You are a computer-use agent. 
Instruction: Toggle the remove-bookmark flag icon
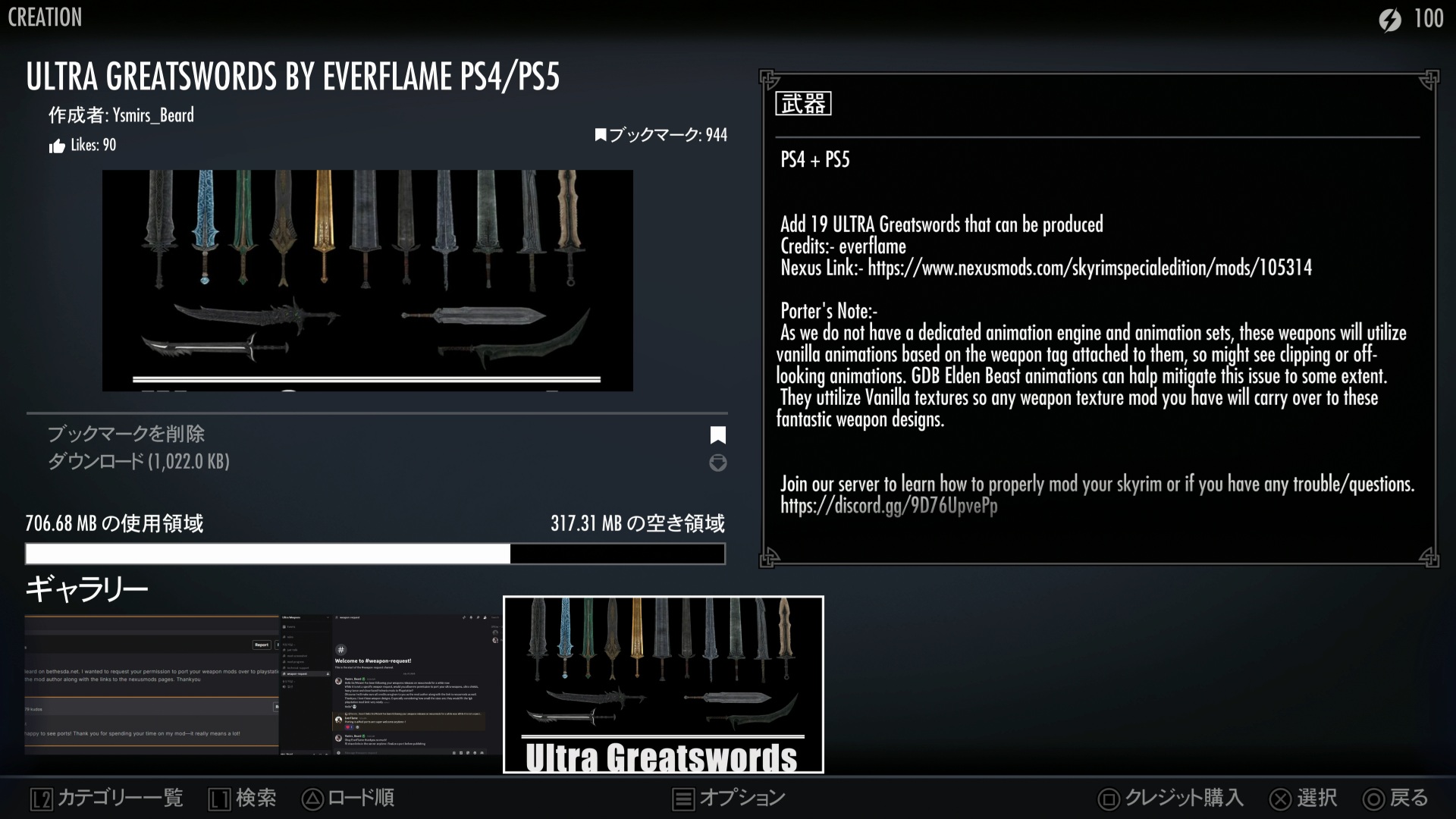pyautogui.click(x=717, y=435)
